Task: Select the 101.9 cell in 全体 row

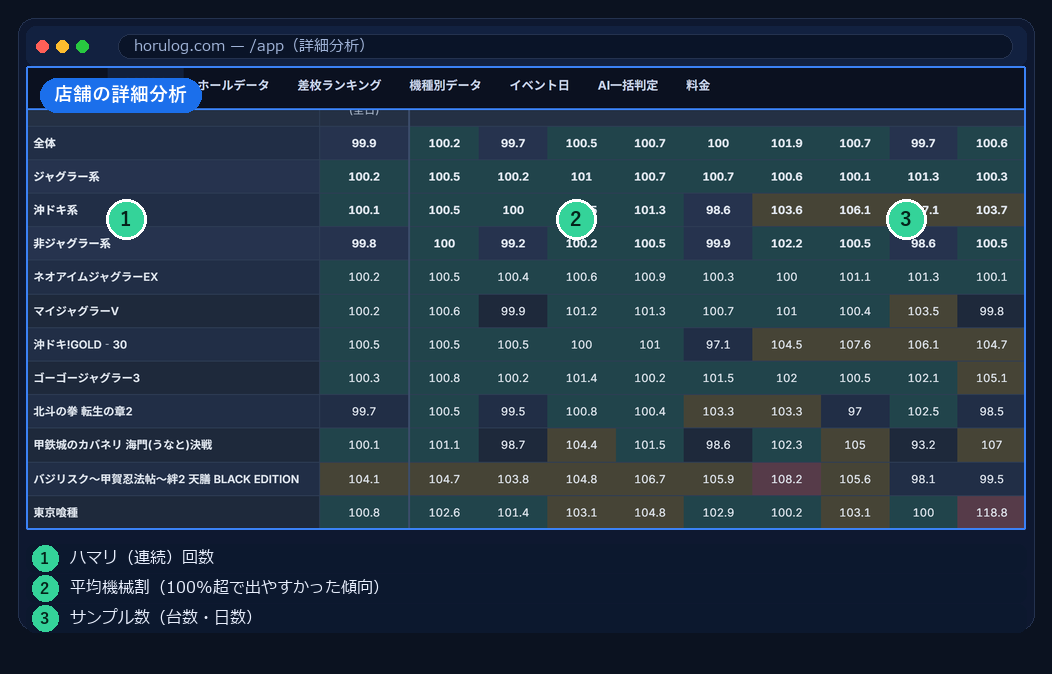Action: [x=786, y=143]
